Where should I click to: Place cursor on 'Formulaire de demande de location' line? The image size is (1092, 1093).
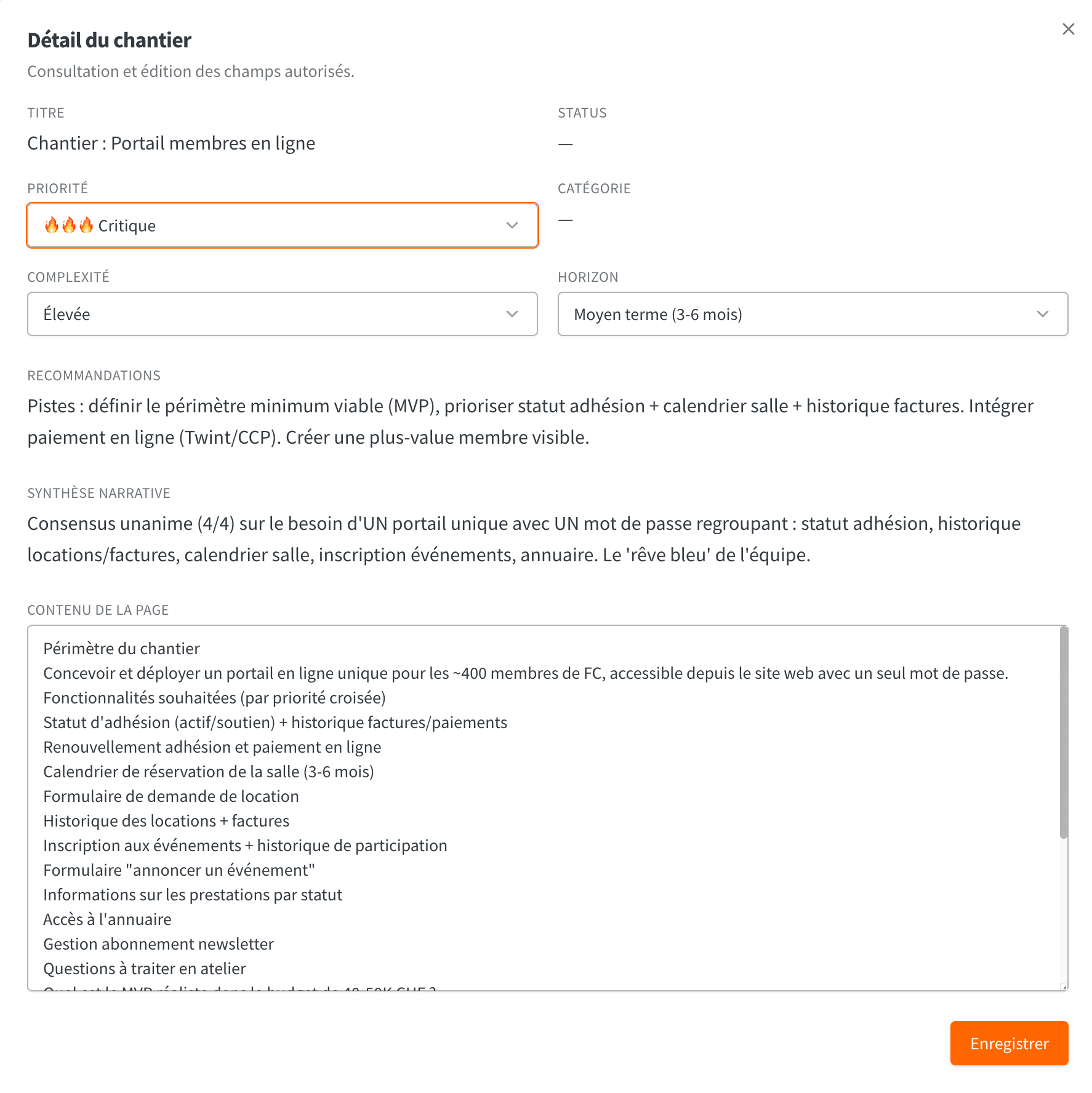coord(171,796)
